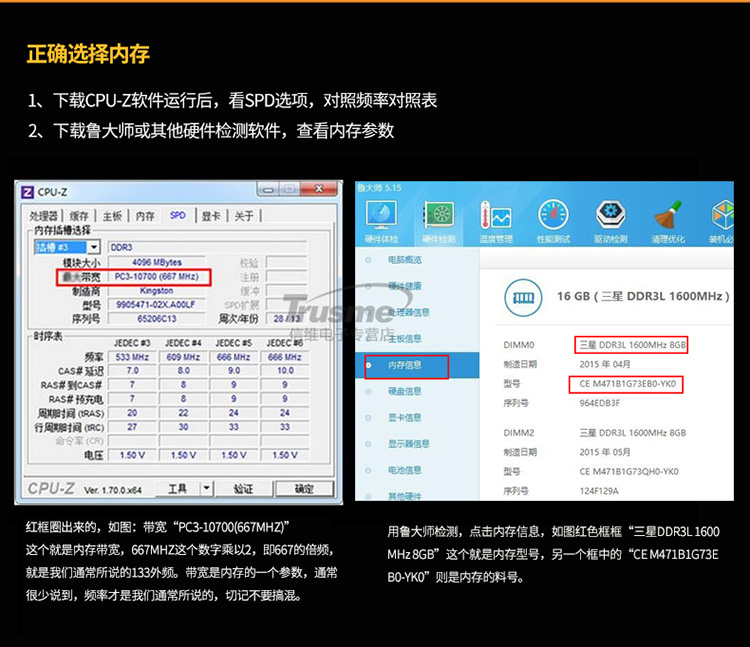Open the 驱动检测 gear icon
Screen dimensions: 750x647
[611, 215]
